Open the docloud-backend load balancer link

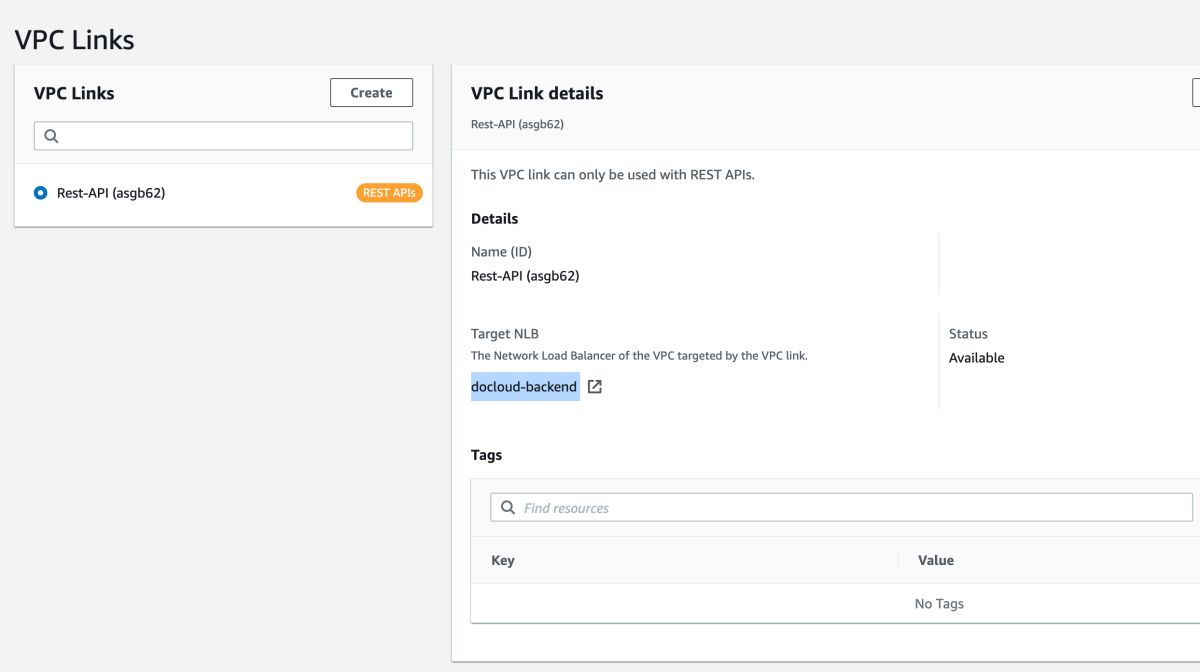pyautogui.click(x=524, y=387)
